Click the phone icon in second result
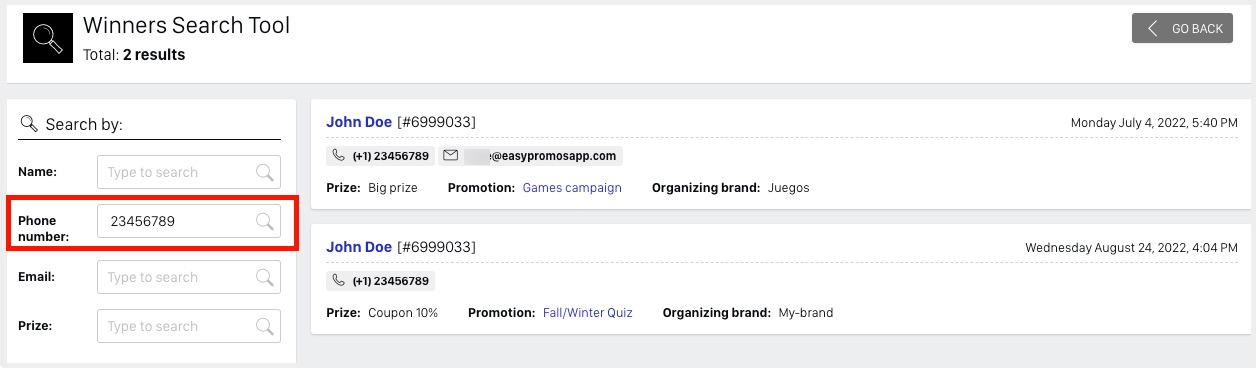 (338, 281)
